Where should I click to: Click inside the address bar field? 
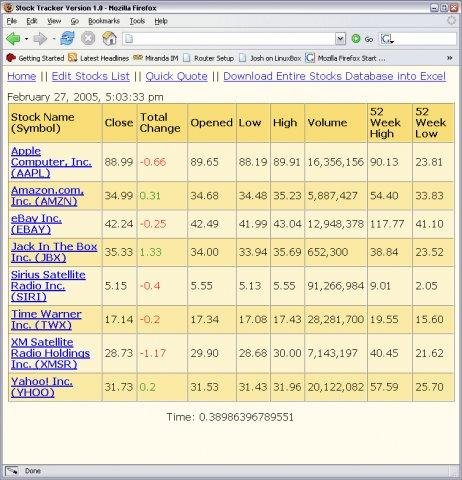[x=233, y=39]
